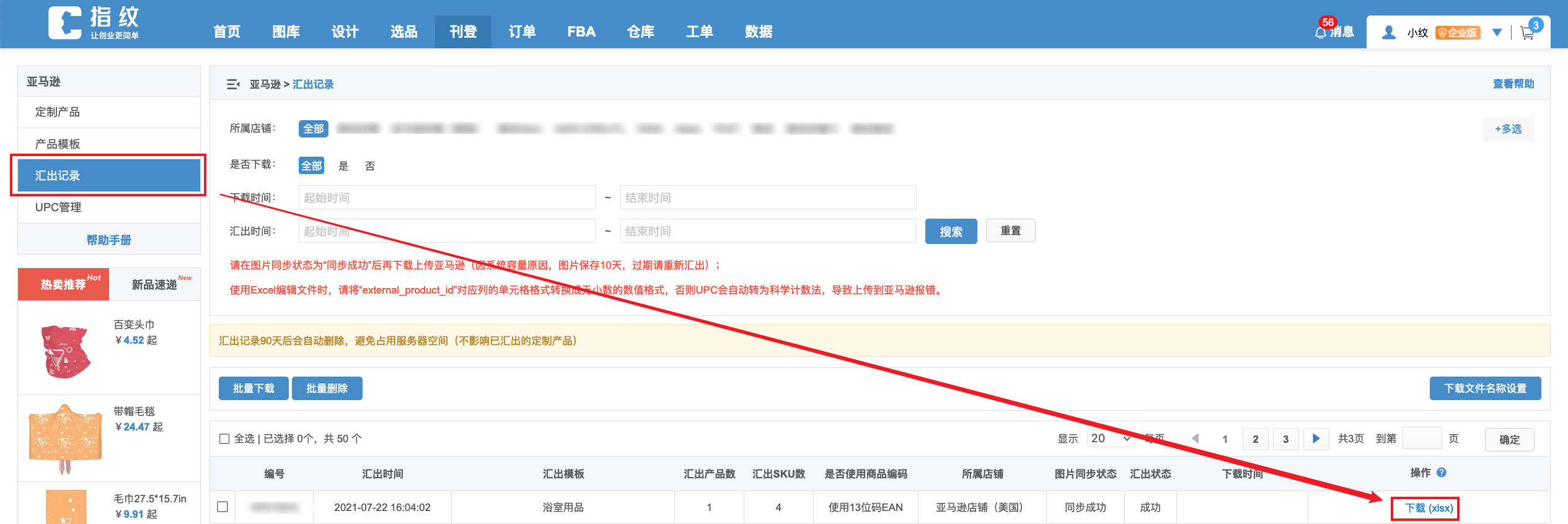Open the 设计 nav tab

click(345, 32)
